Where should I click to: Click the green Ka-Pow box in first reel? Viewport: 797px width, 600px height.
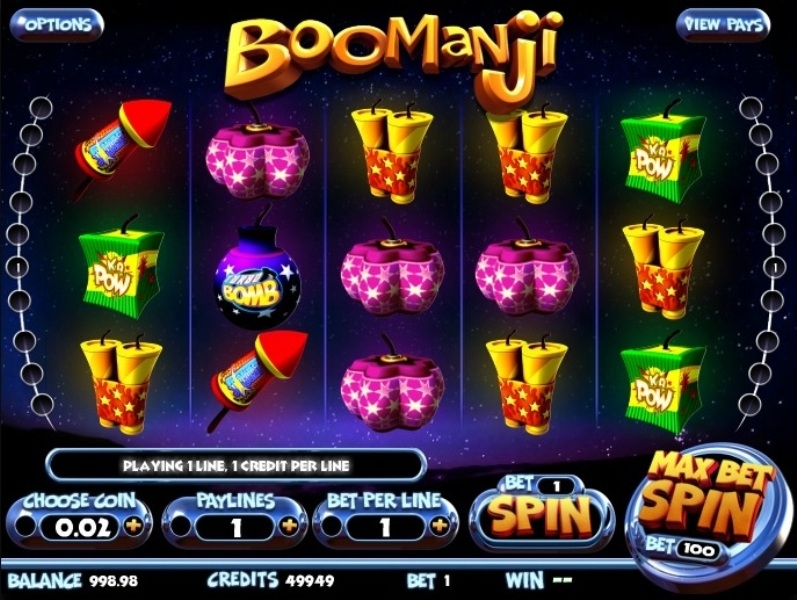click(x=121, y=266)
